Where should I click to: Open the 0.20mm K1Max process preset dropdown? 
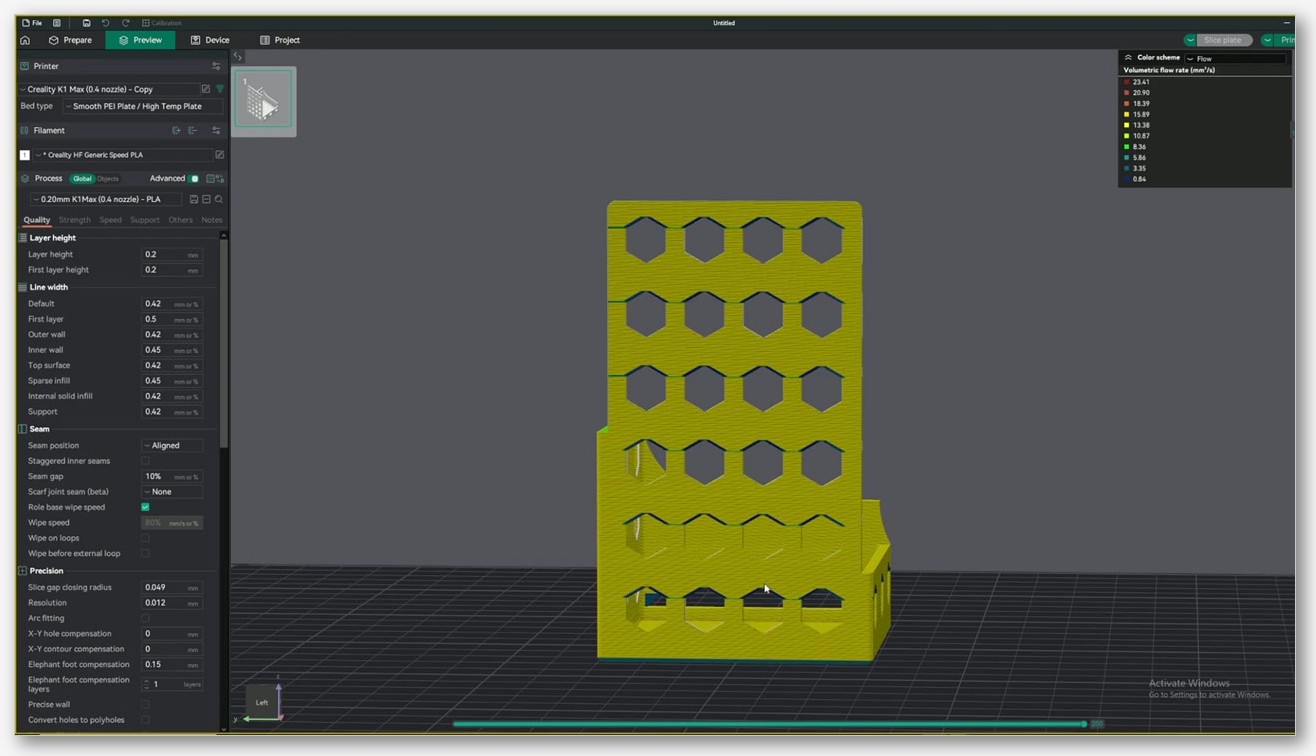click(106, 199)
